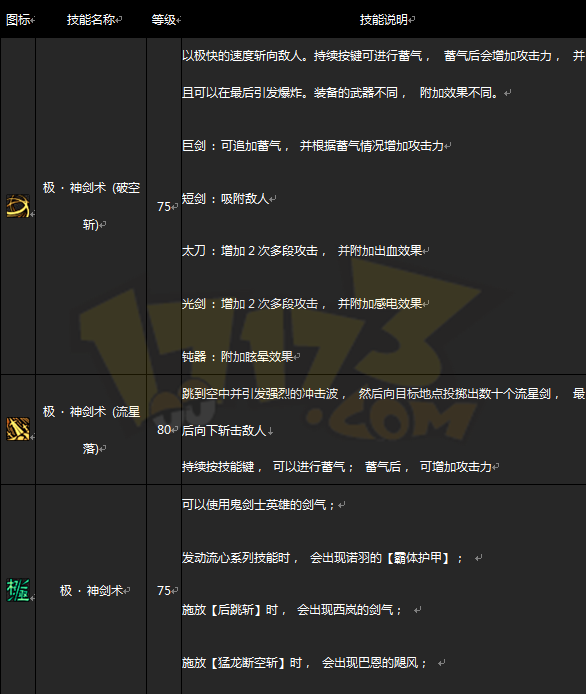Click the 破空斩 skill icon
The width and height of the screenshot is (586, 694).
(18, 206)
